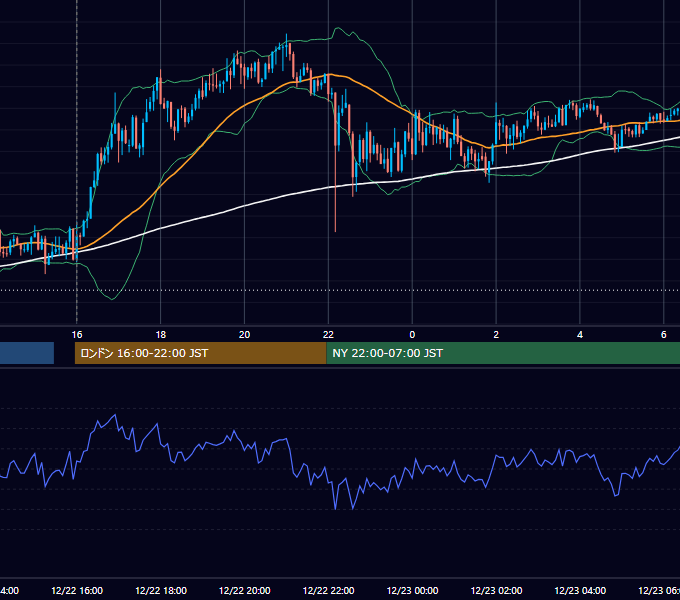The width and height of the screenshot is (680, 600).
Task: Click the 20 hour label on the axis
Action: tap(245, 334)
